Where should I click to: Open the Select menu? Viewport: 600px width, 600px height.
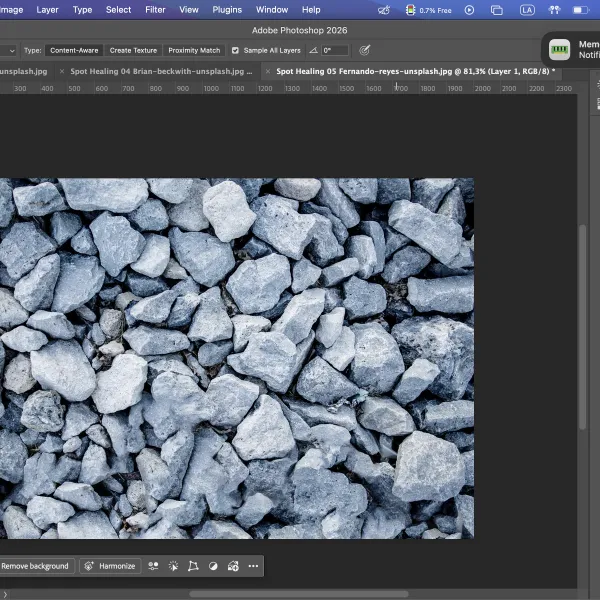118,10
